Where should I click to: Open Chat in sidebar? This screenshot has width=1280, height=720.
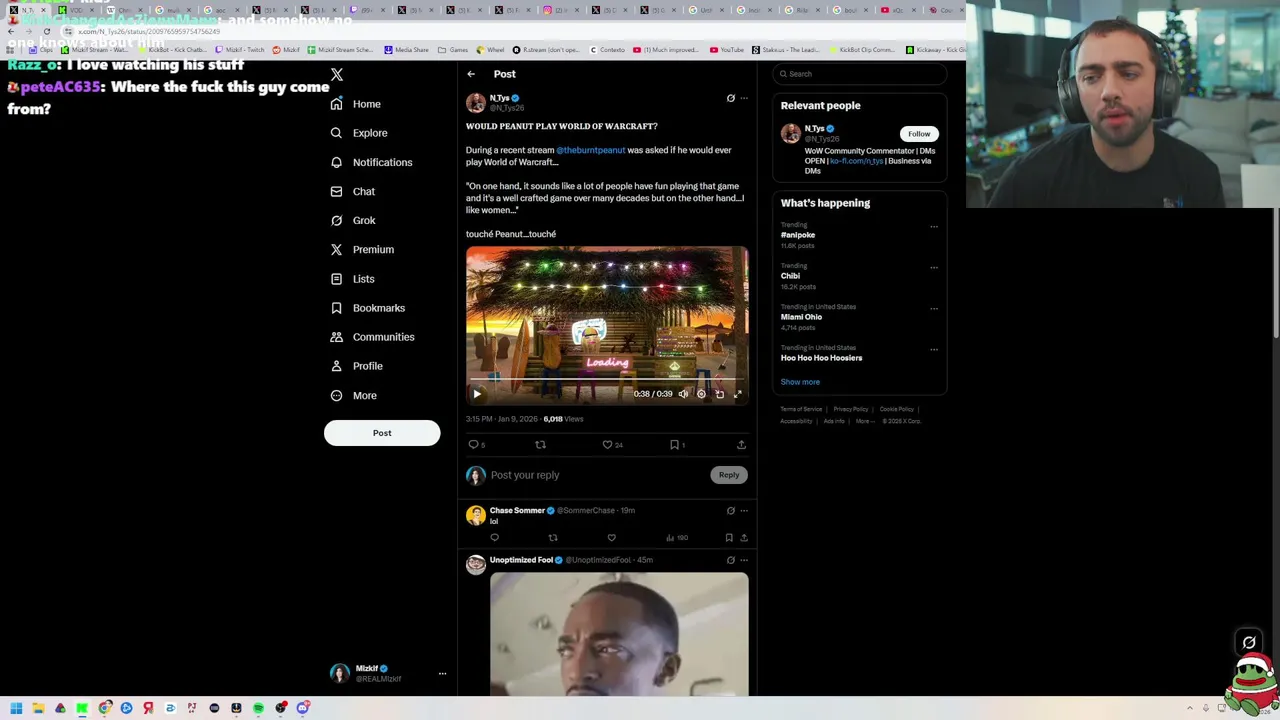click(x=352, y=191)
